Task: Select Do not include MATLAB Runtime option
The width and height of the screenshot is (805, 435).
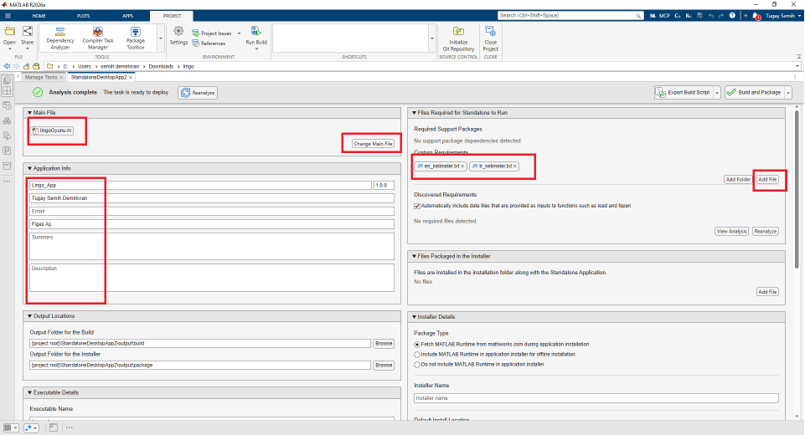Action: (417, 365)
